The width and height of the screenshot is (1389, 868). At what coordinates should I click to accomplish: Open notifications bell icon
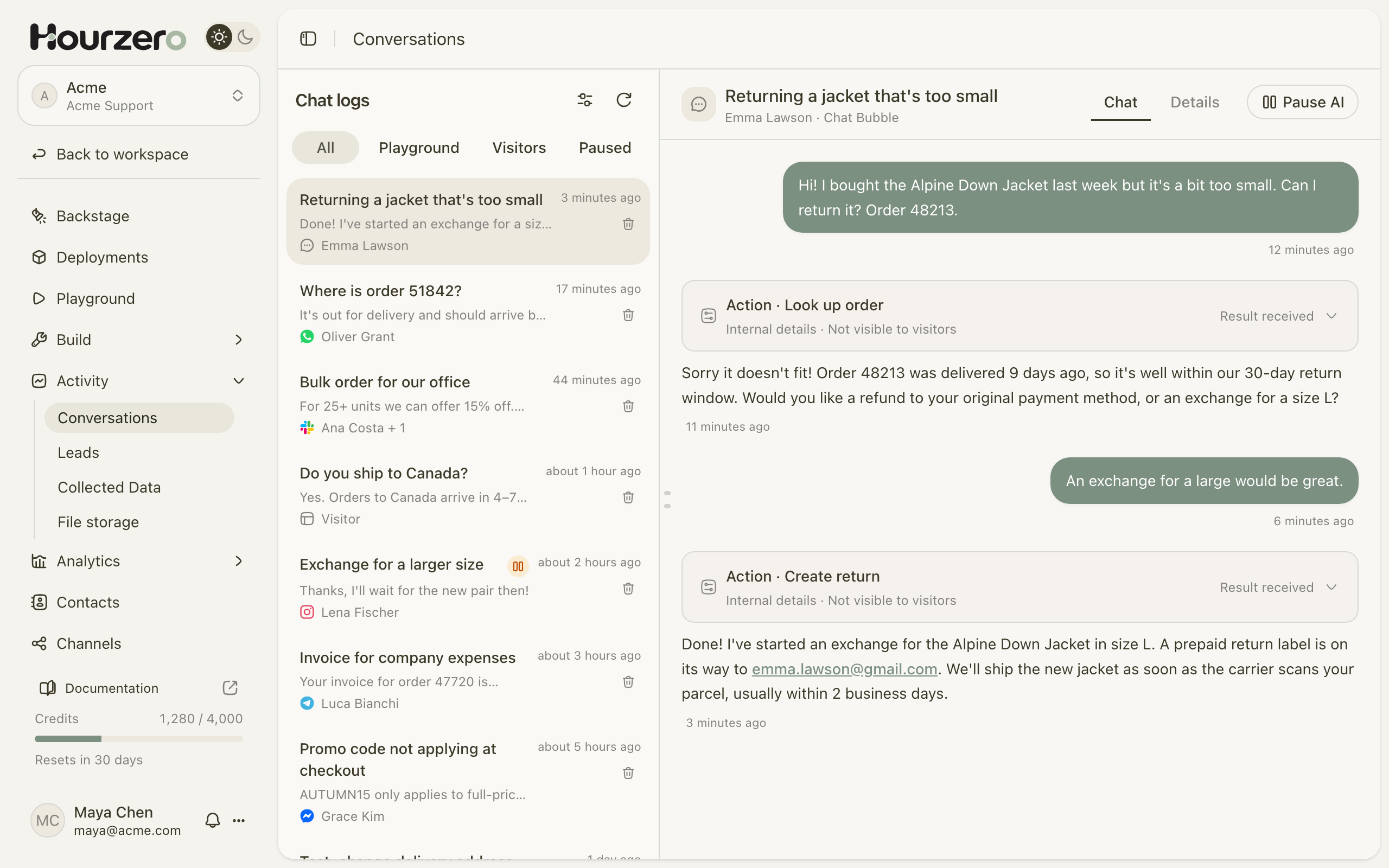[212, 820]
